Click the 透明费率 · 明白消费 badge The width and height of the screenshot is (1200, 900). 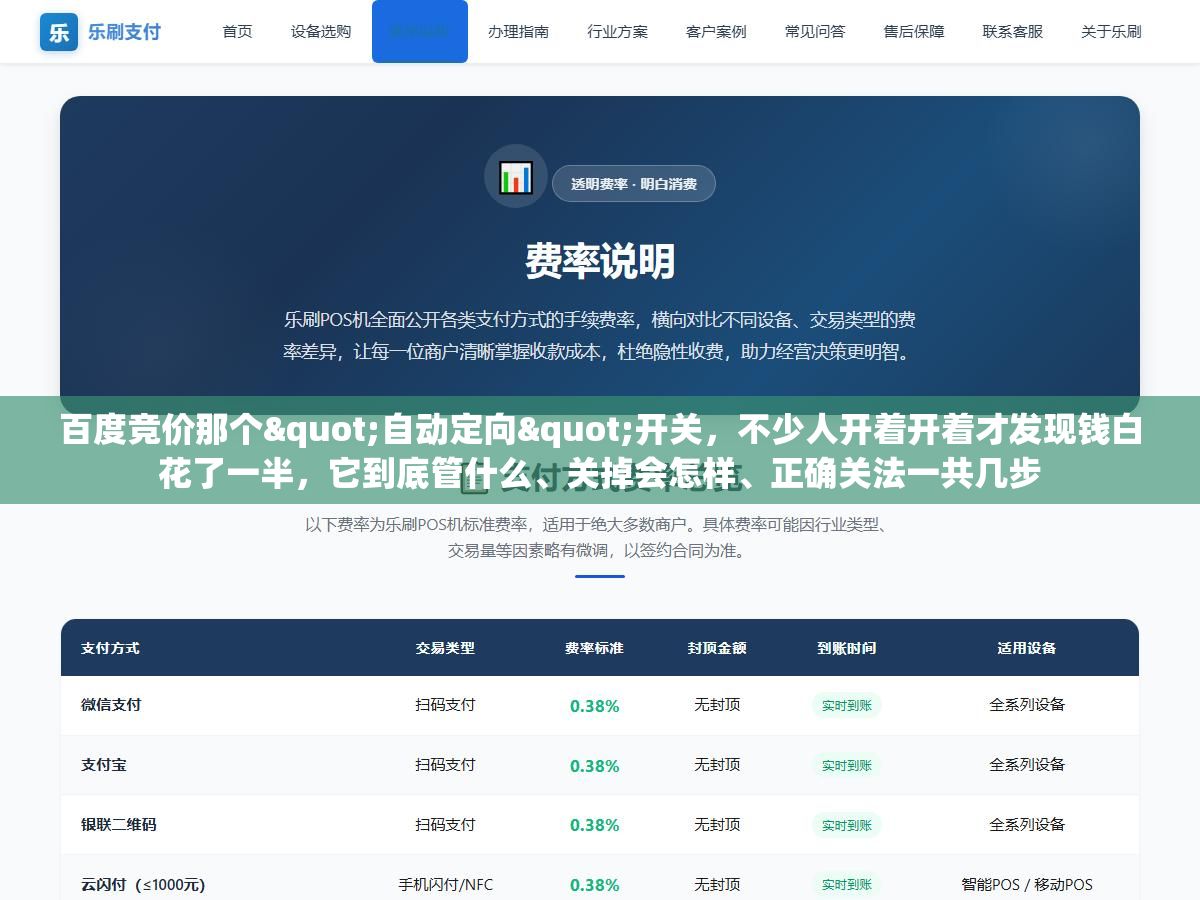(634, 183)
